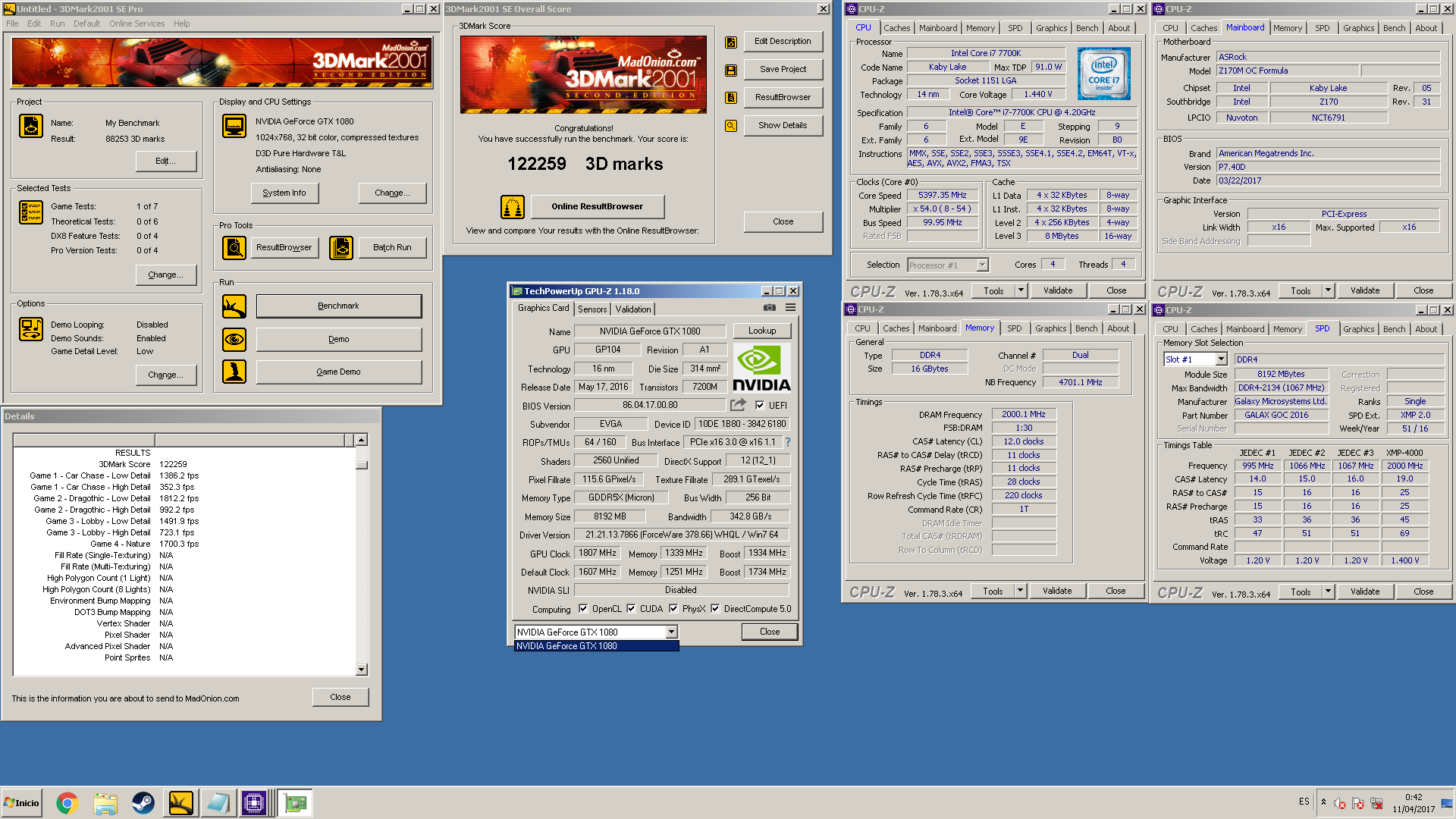
Task: Open the GPU-Z hamburger menu
Action: pos(790,307)
